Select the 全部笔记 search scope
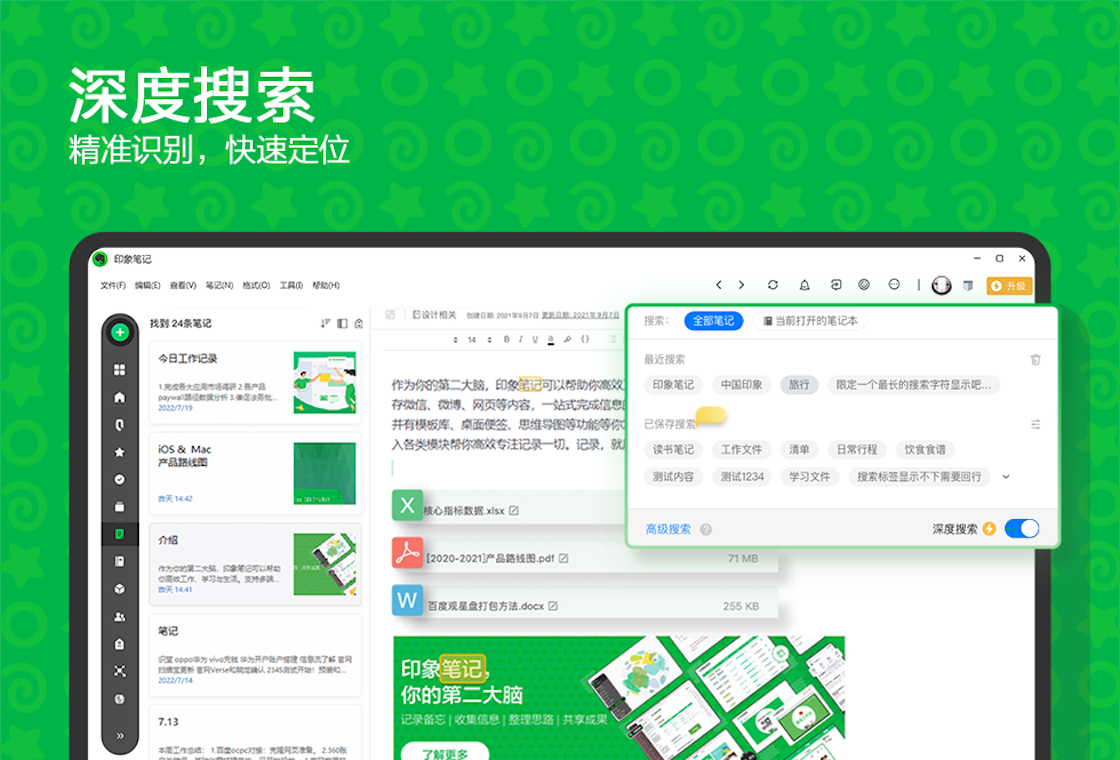Screen dimensions: 1120x760 (712, 321)
